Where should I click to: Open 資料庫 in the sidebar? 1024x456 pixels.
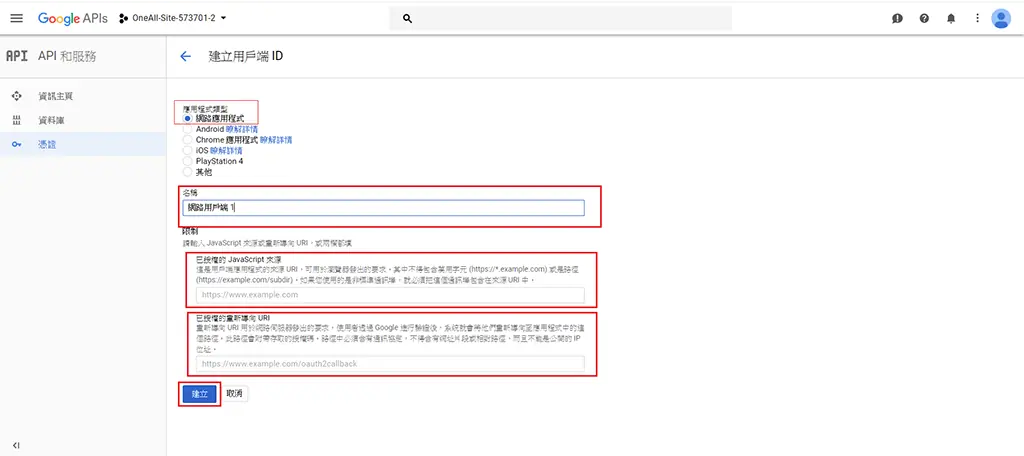pos(51,120)
